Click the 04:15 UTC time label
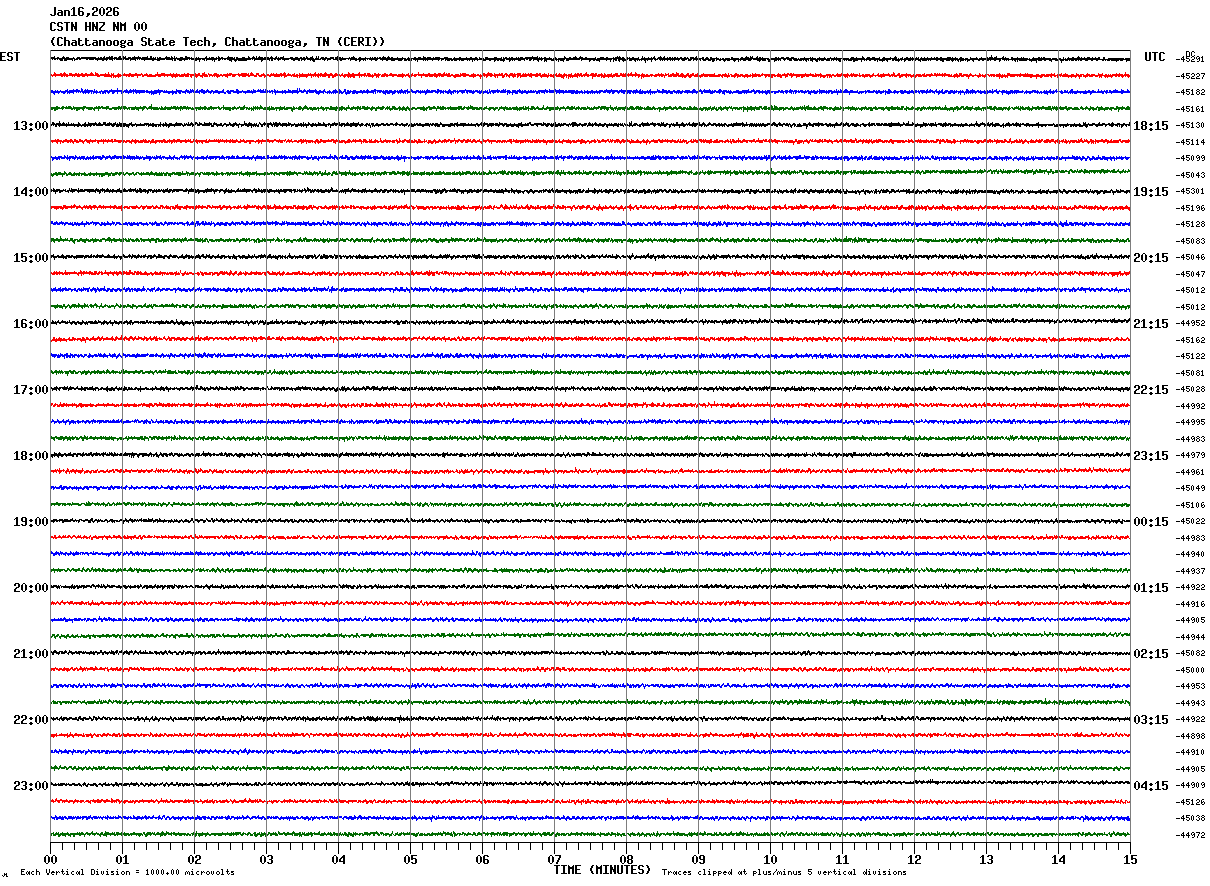Screen dimensions: 1210x886 pos(1151,786)
